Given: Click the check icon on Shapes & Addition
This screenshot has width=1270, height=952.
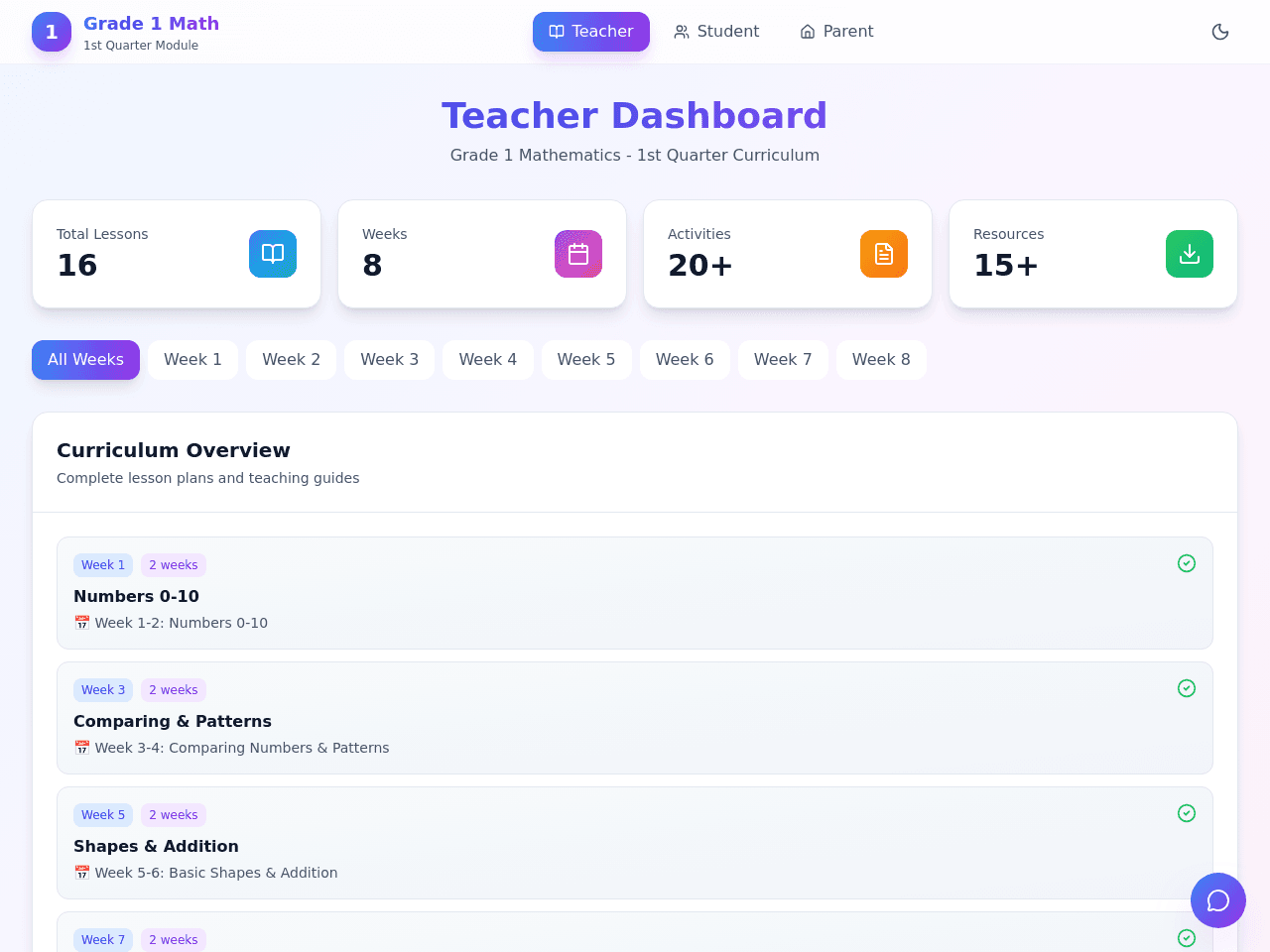Looking at the screenshot, I should 1187,813.
